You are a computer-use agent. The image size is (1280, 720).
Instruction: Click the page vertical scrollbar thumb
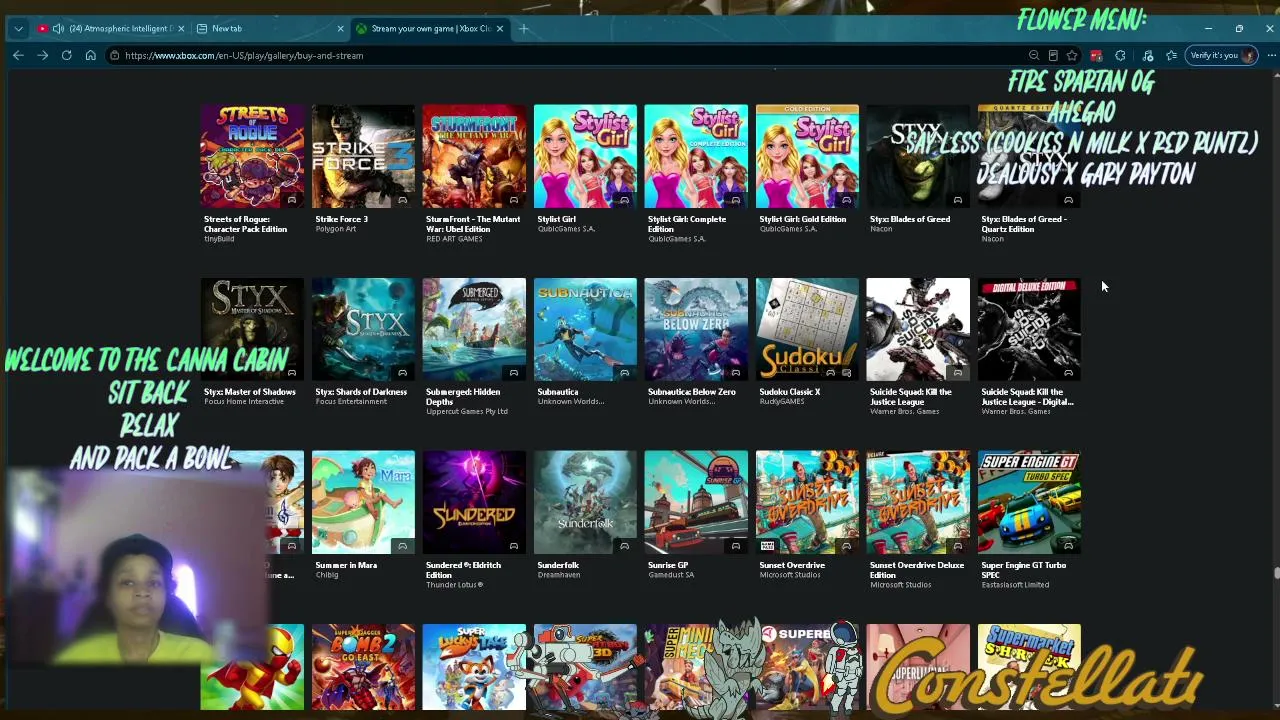coord(1276,573)
